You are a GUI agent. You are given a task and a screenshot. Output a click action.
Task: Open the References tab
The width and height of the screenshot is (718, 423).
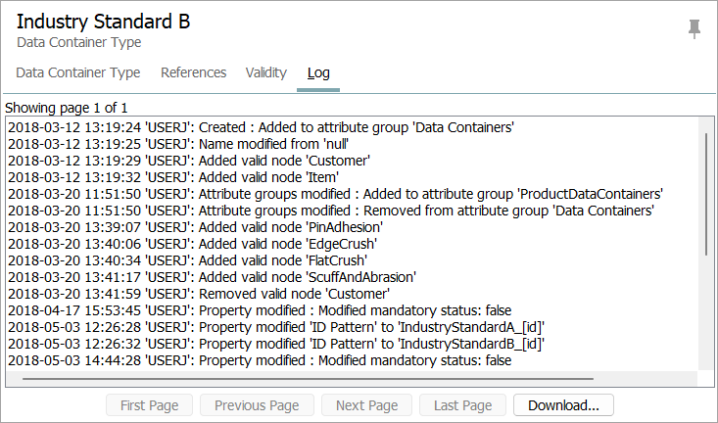click(193, 73)
